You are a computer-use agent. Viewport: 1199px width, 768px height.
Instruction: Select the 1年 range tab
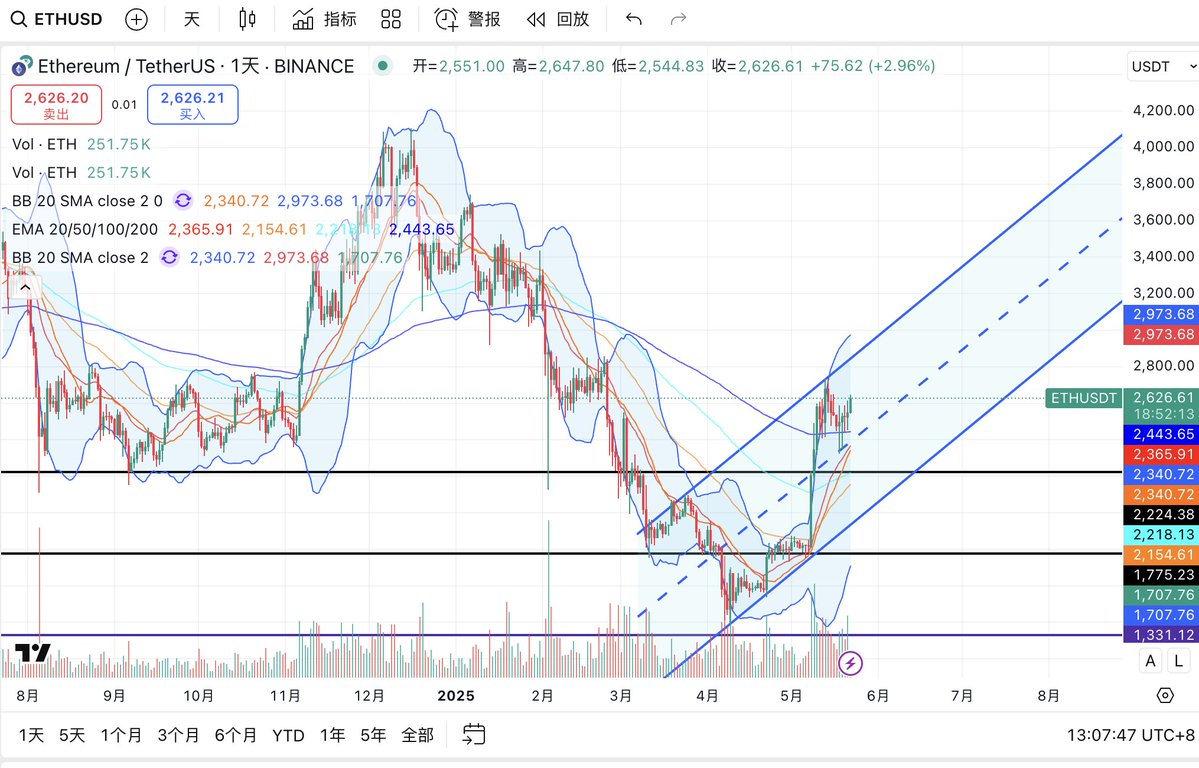coord(333,735)
